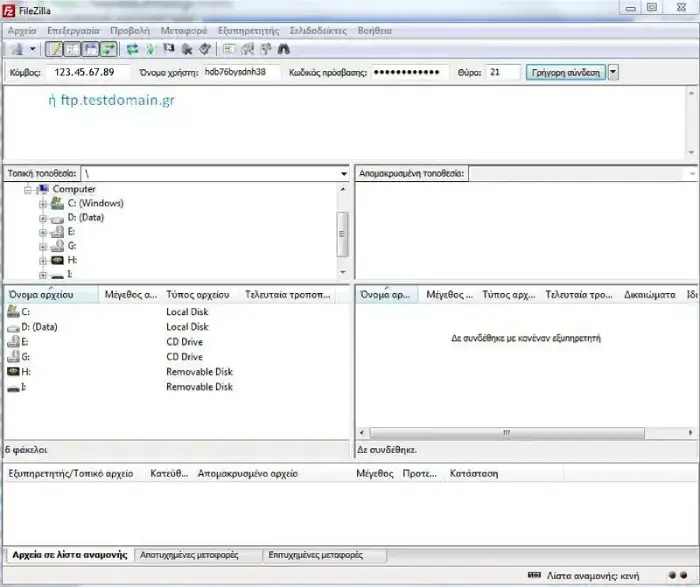Click the process queue toolbar icon
This screenshot has height=587, width=700.
tap(150, 49)
